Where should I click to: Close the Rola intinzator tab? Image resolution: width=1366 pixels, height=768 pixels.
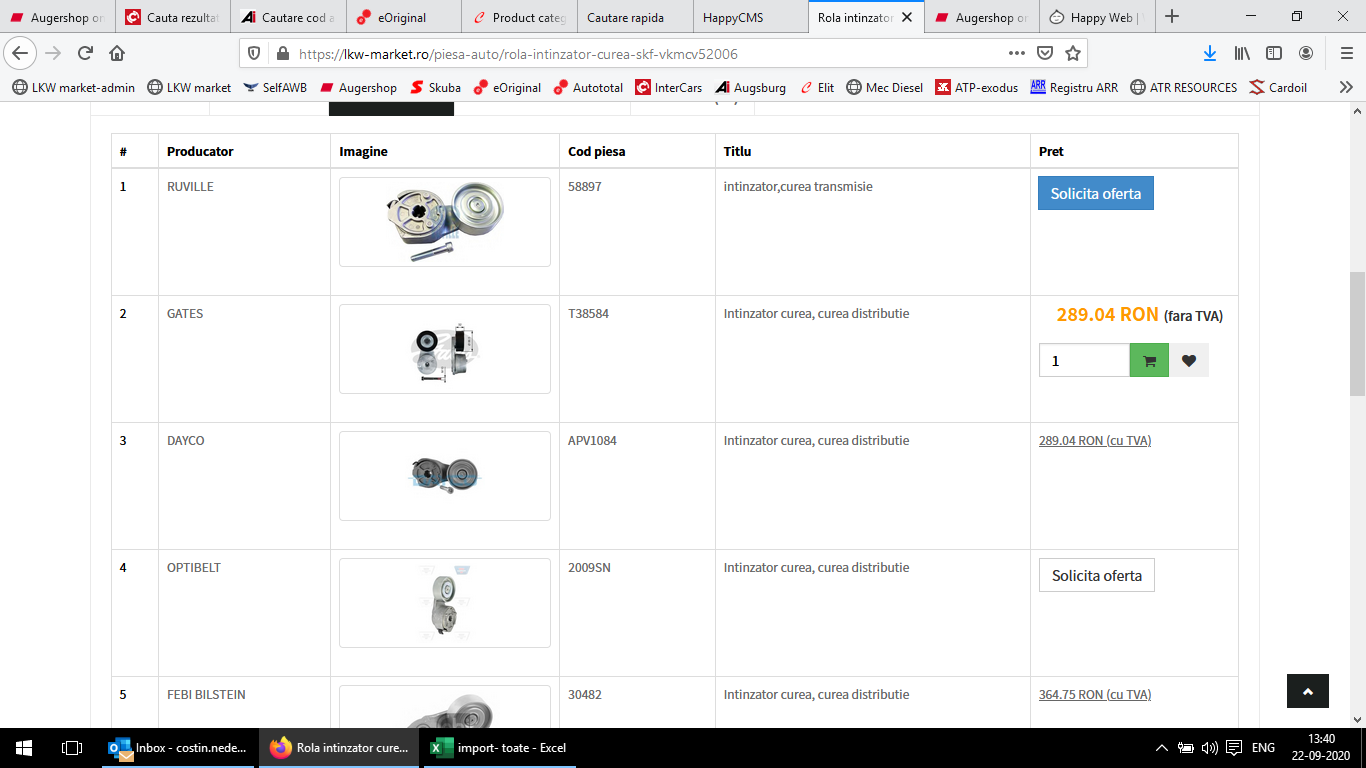[x=907, y=17]
